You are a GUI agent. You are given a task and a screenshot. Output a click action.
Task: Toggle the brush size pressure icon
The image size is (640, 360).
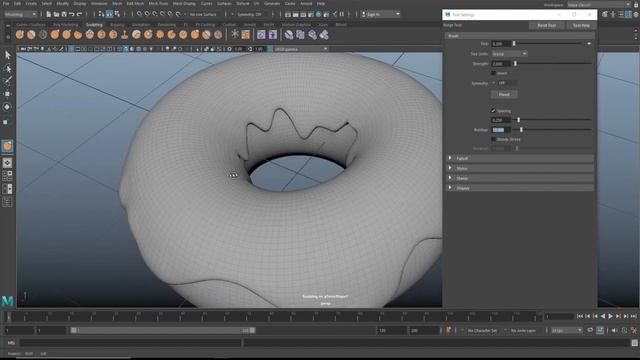[589, 43]
